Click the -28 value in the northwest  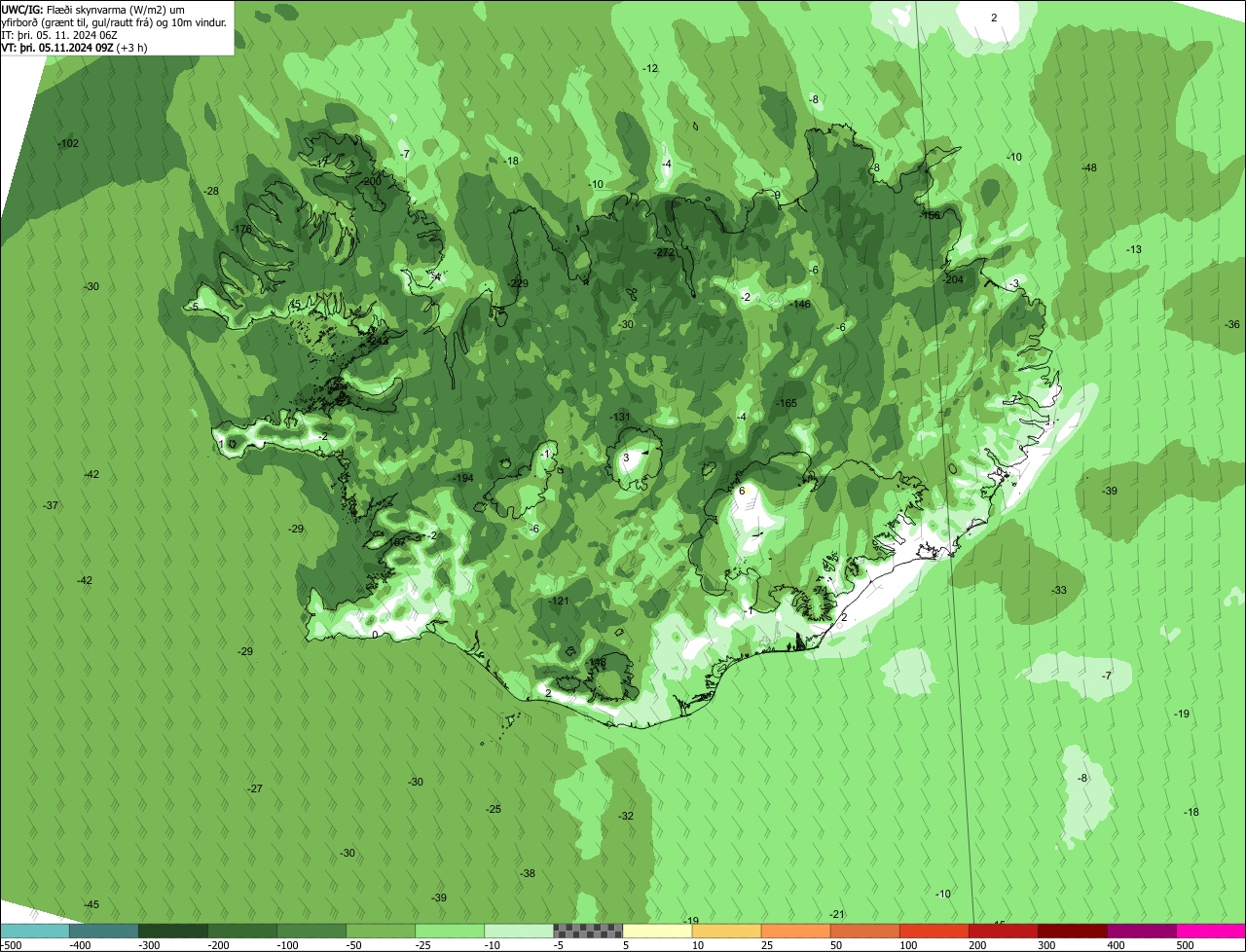point(211,192)
